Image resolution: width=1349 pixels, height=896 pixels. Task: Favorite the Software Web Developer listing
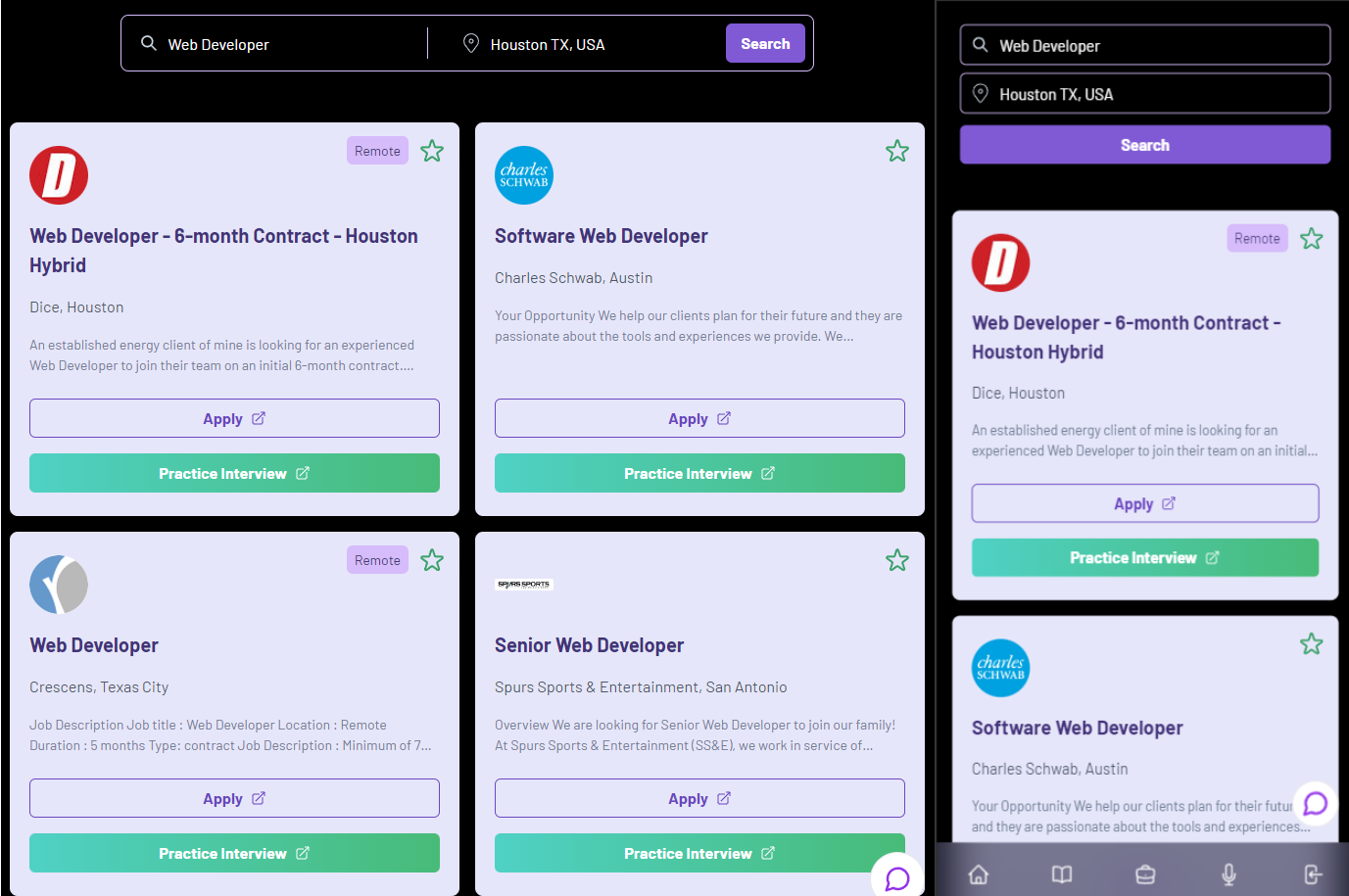897,151
